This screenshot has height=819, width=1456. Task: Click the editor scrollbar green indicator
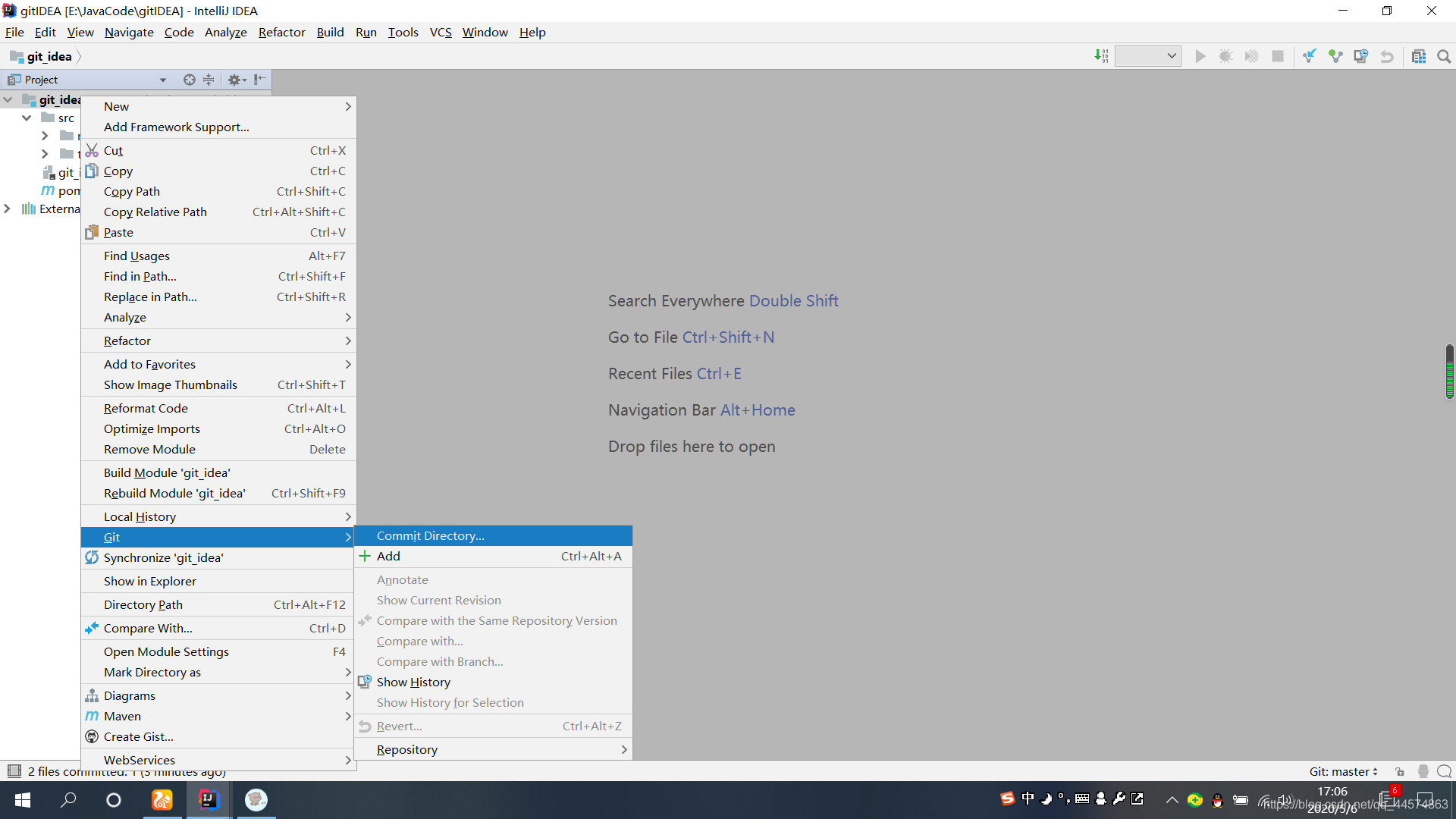(x=1449, y=372)
